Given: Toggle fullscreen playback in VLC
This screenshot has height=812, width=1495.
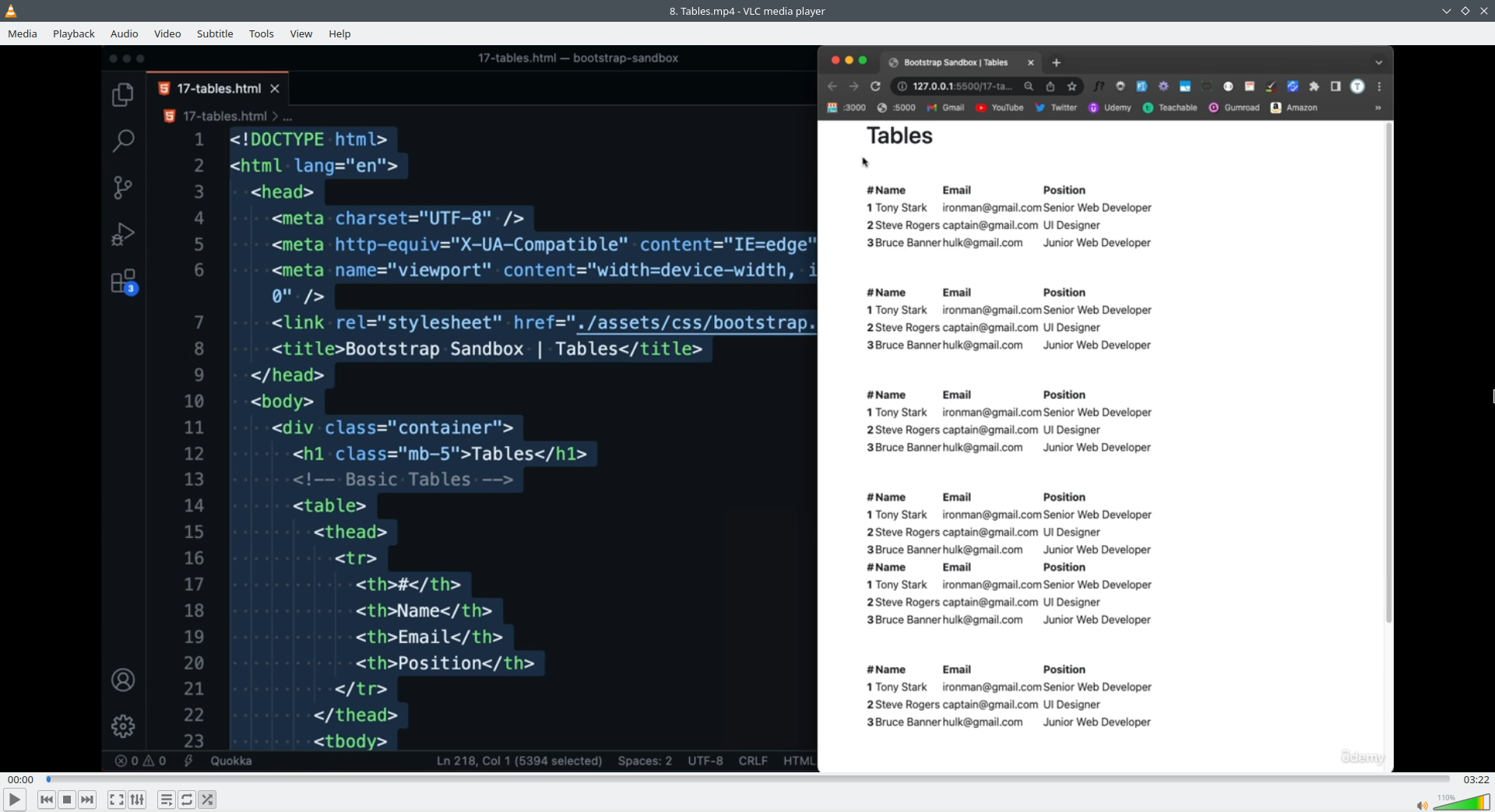Looking at the screenshot, I should coord(116,800).
